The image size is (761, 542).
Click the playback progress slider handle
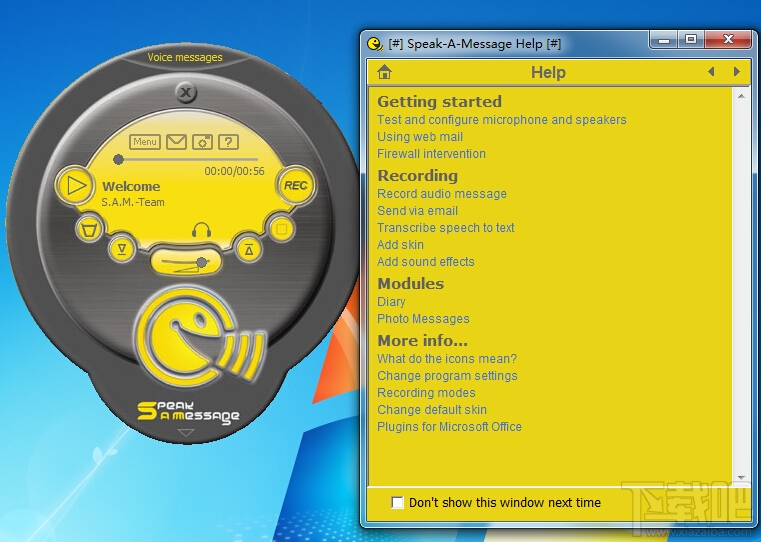click(x=118, y=159)
